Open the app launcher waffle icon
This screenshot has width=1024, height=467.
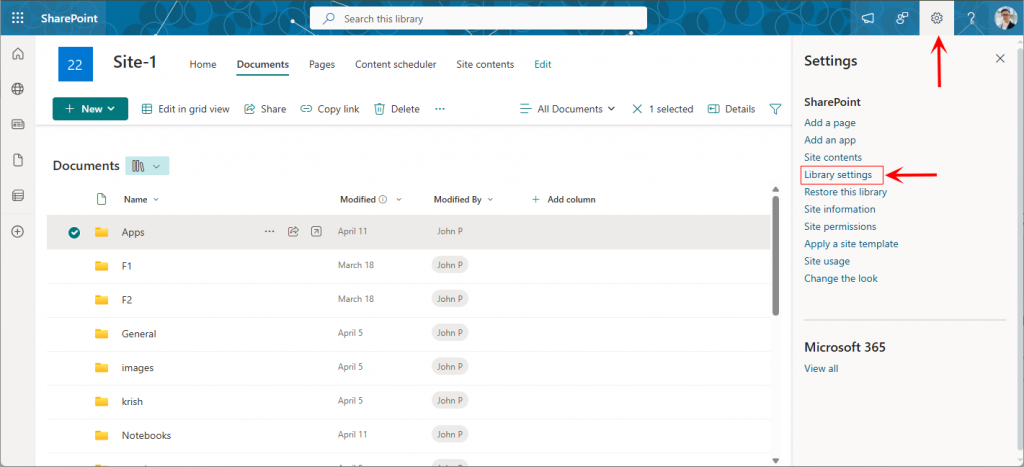pyautogui.click(x=18, y=18)
